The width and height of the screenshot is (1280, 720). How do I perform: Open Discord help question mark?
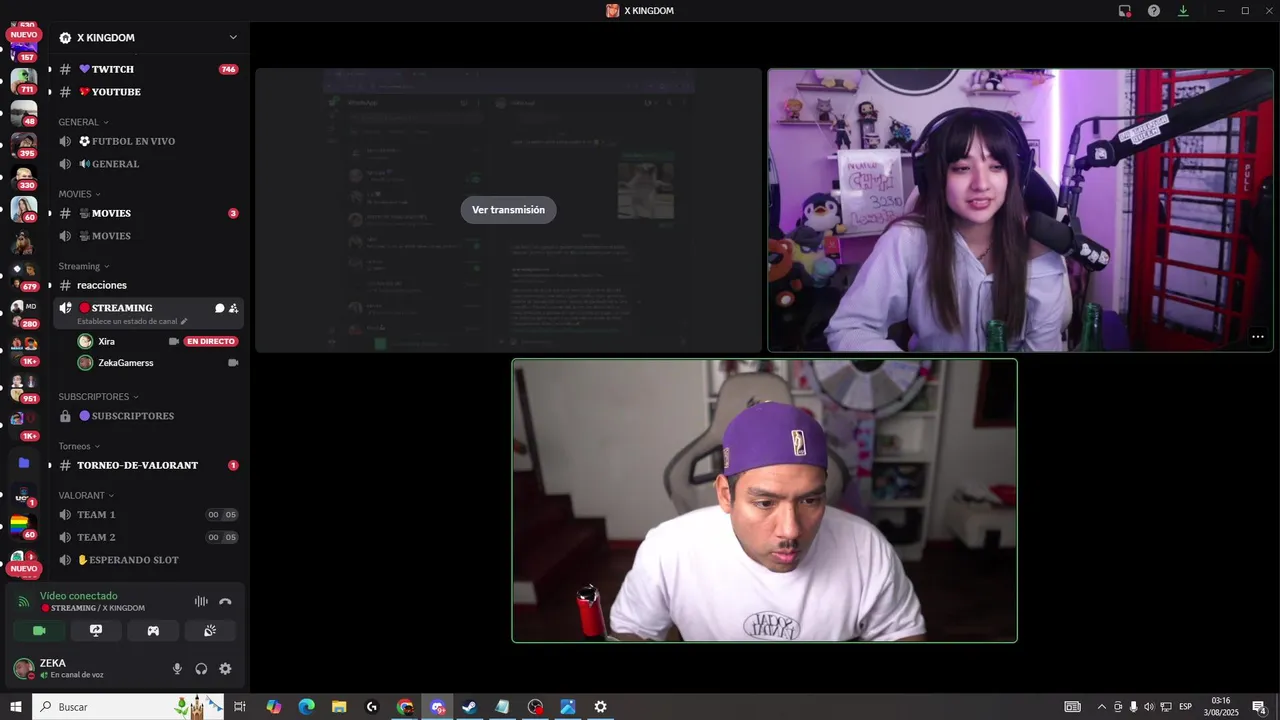pos(1154,11)
